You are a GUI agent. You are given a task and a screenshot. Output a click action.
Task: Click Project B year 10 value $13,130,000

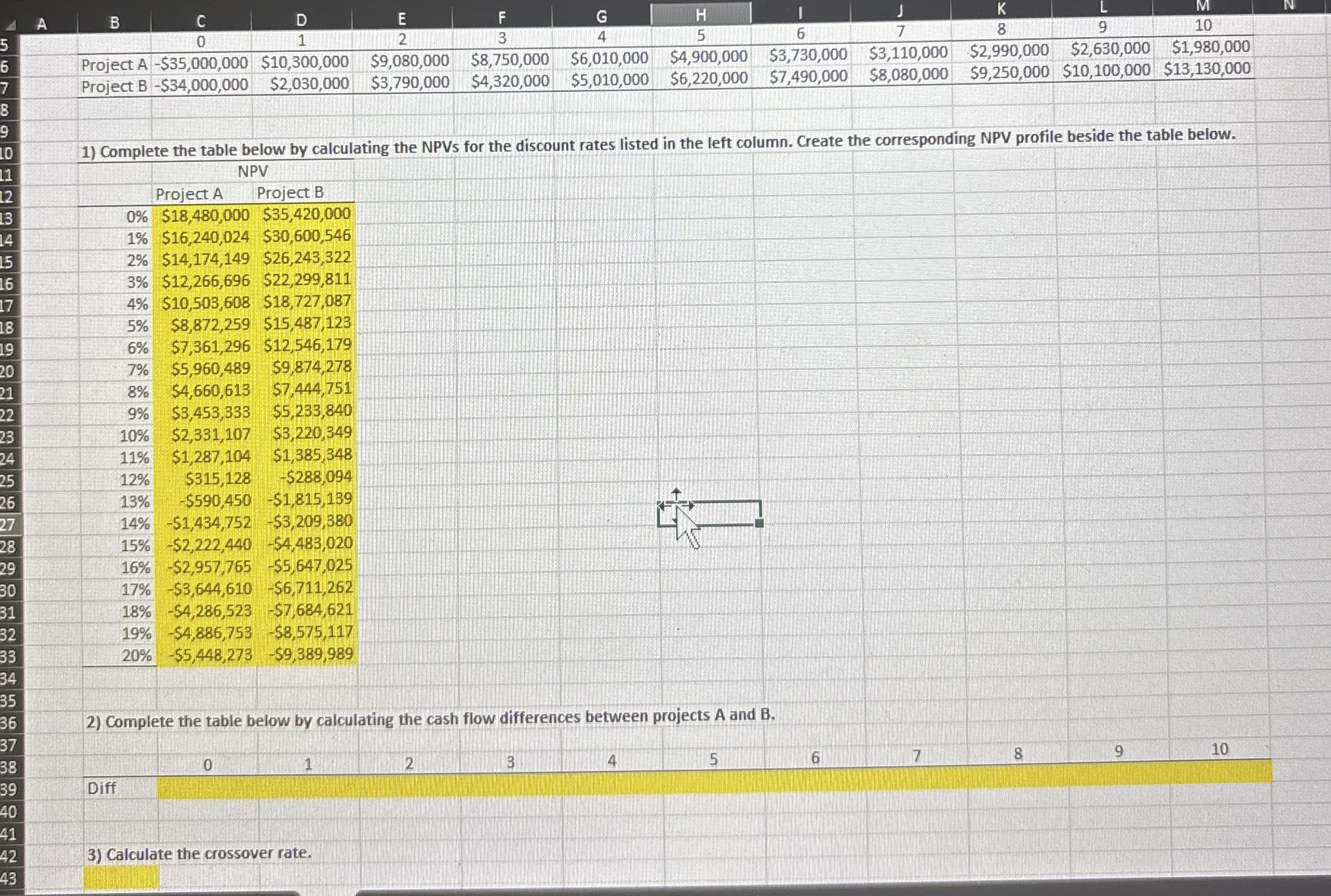tap(1207, 69)
